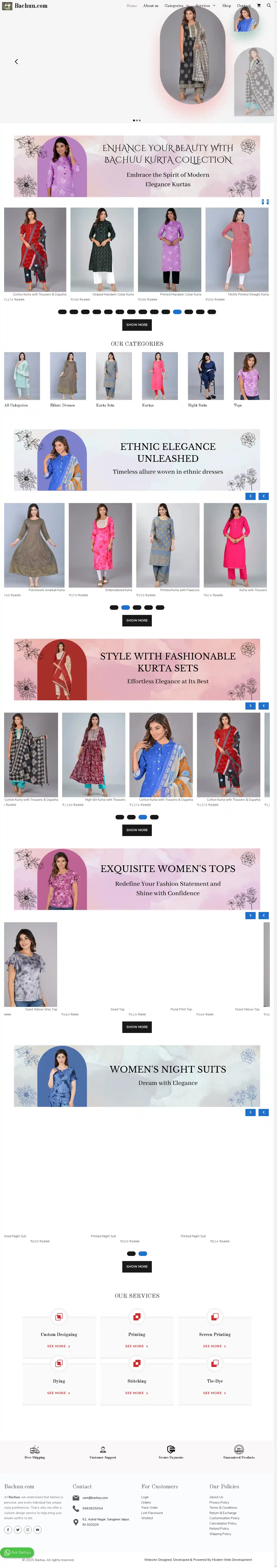
Task: Select the highlighted blue kurta carousel dot
Action: (x=177, y=312)
